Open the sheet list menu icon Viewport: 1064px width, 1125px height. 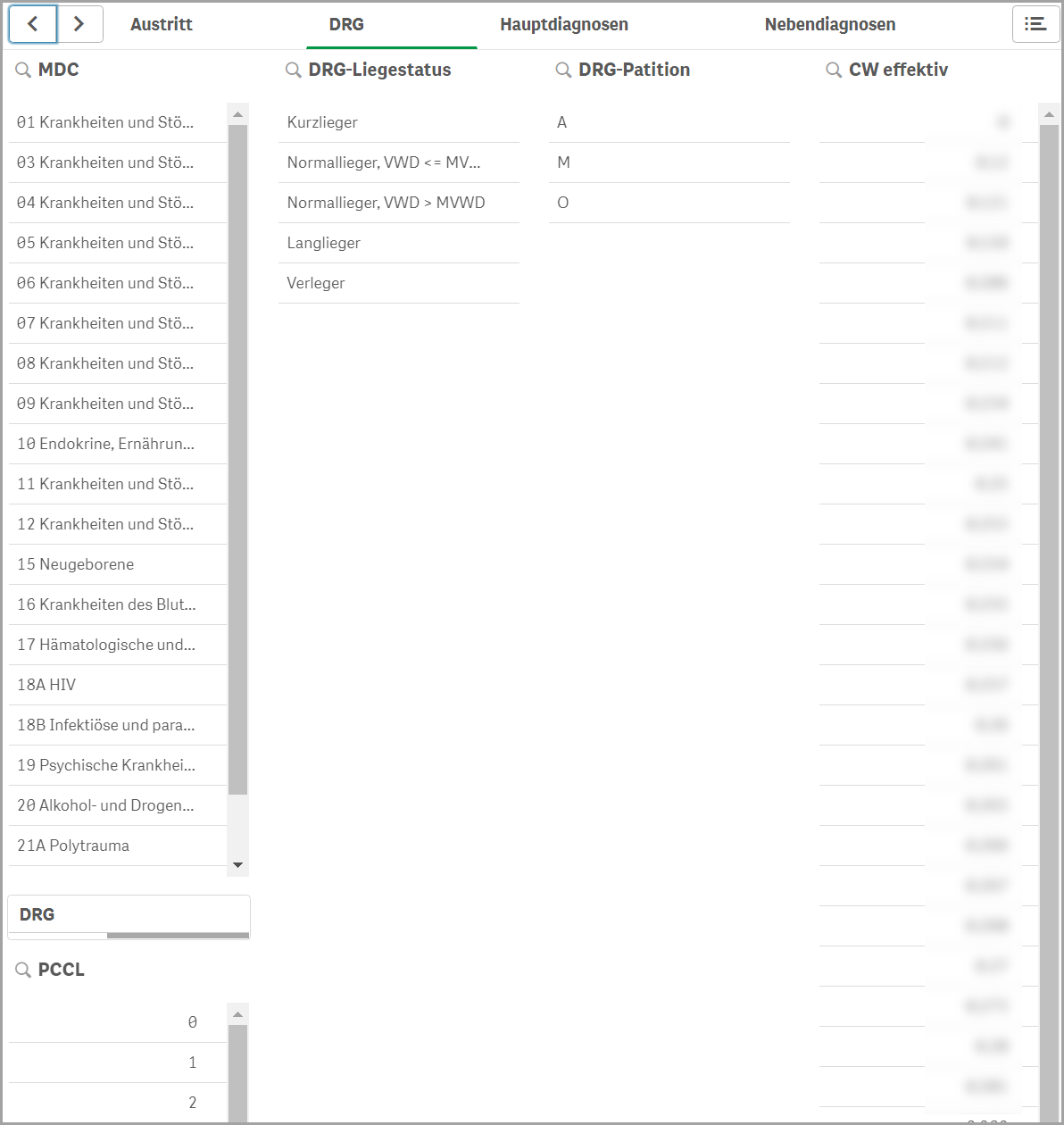tap(1035, 24)
